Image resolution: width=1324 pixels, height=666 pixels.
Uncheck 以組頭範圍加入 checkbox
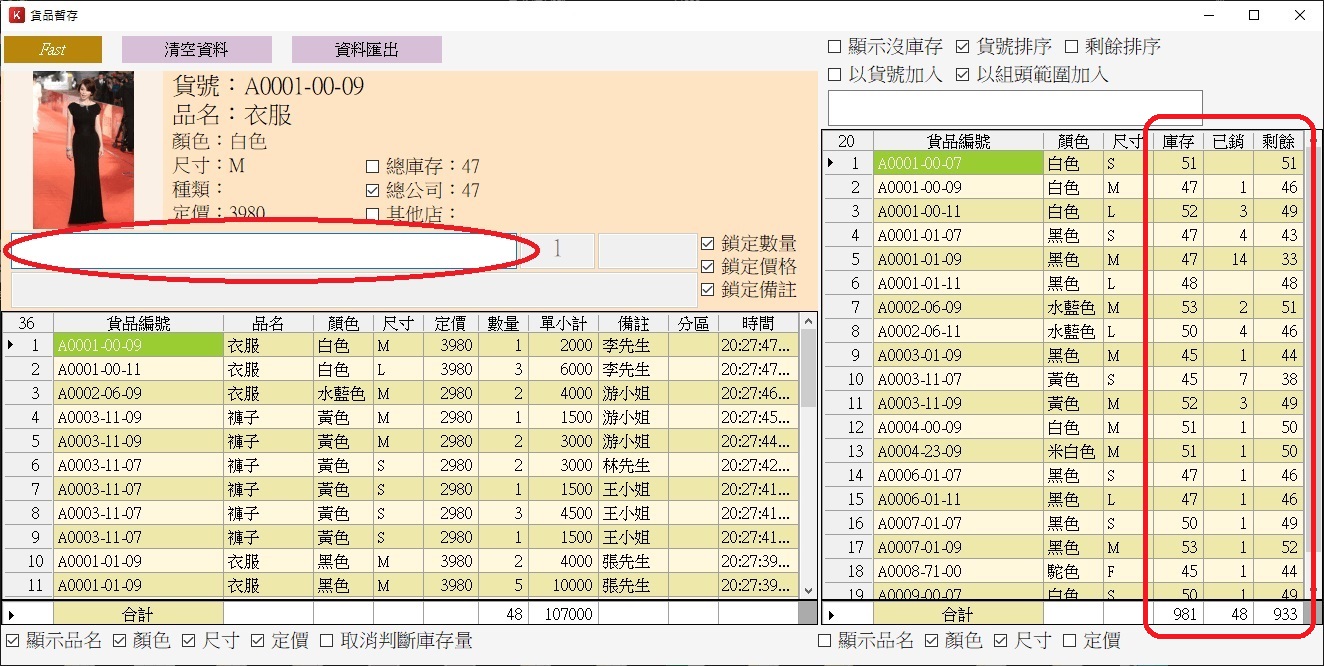963,75
